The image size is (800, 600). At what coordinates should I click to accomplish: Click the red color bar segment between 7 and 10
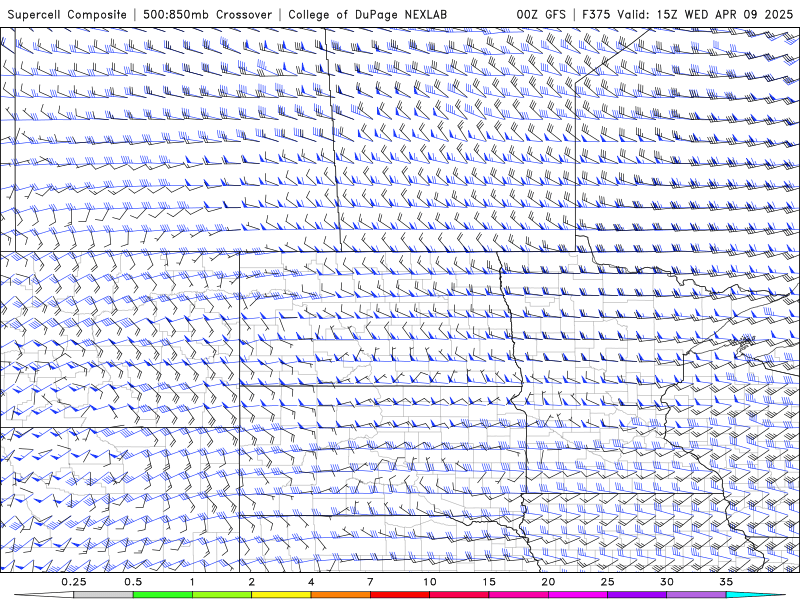pos(399,595)
